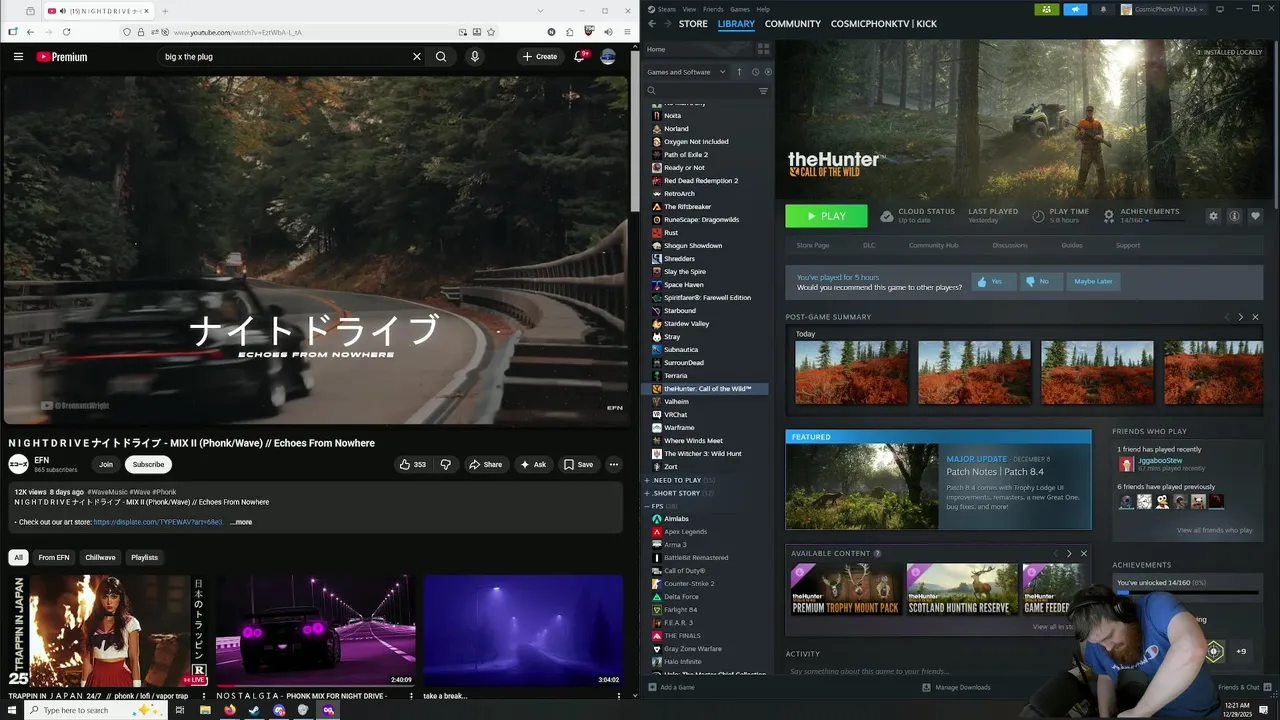Open theHunter game info icon

[1234, 216]
